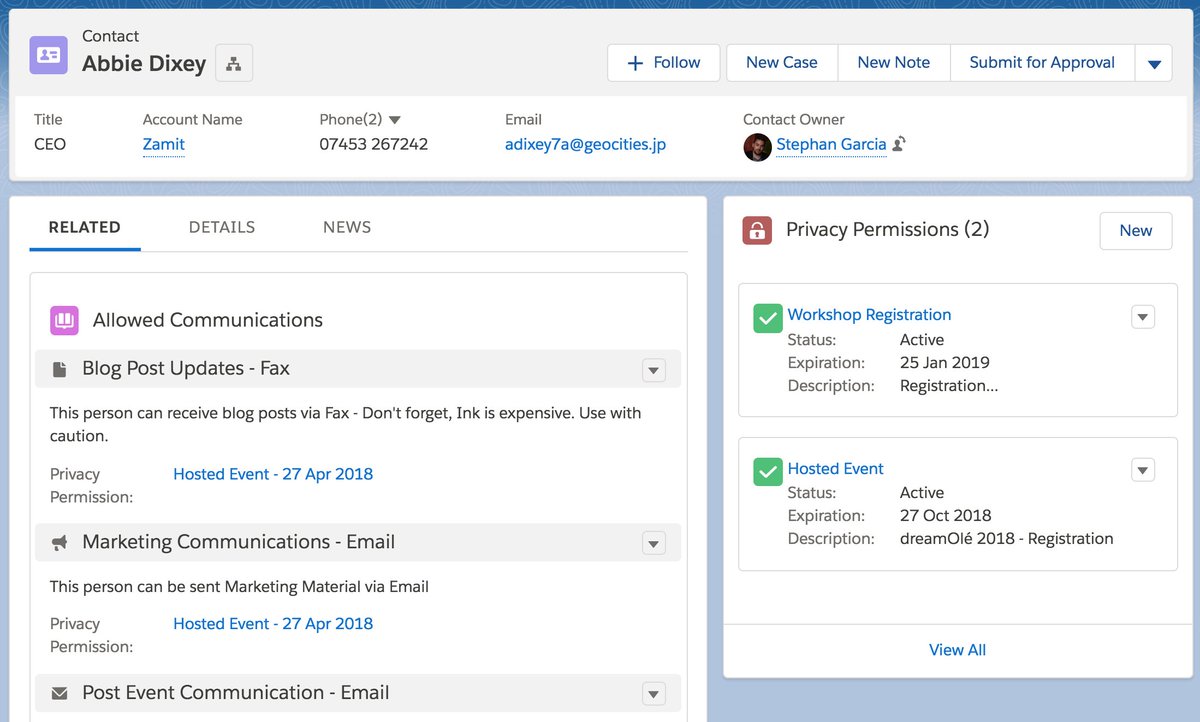
Task: Click the megaphone icon beside Marketing Communications
Action: [59, 542]
